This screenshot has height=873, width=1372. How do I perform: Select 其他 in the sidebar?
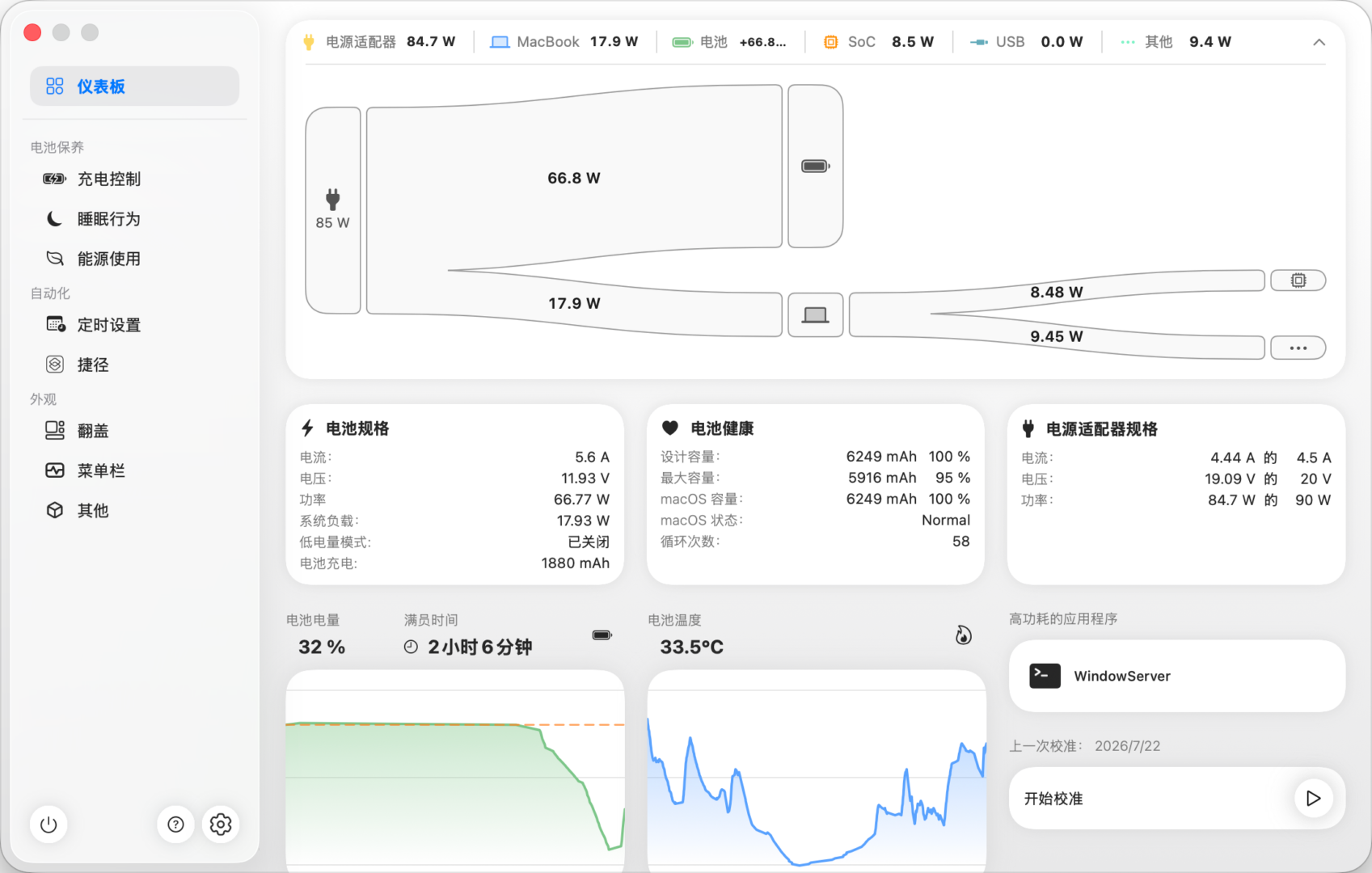[x=134, y=511]
